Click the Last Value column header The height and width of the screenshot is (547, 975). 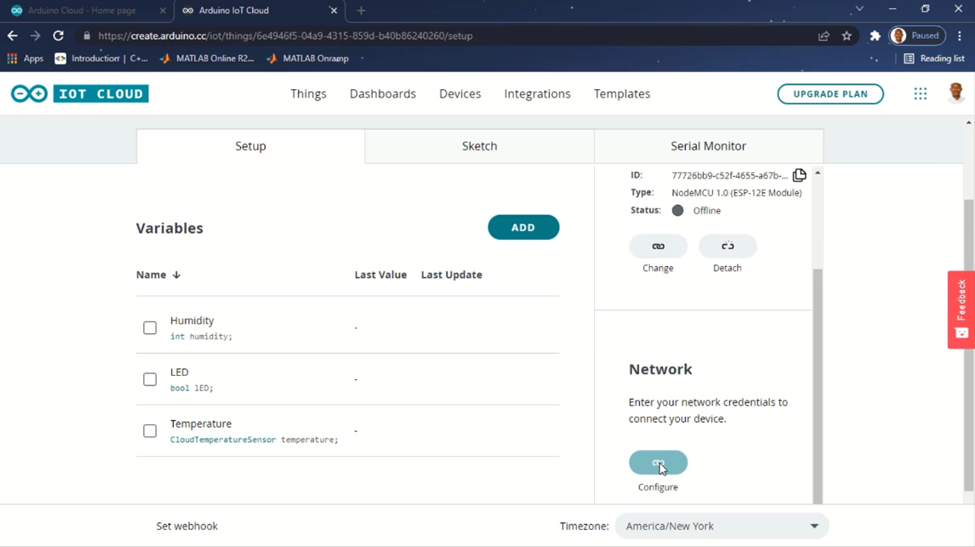click(381, 275)
